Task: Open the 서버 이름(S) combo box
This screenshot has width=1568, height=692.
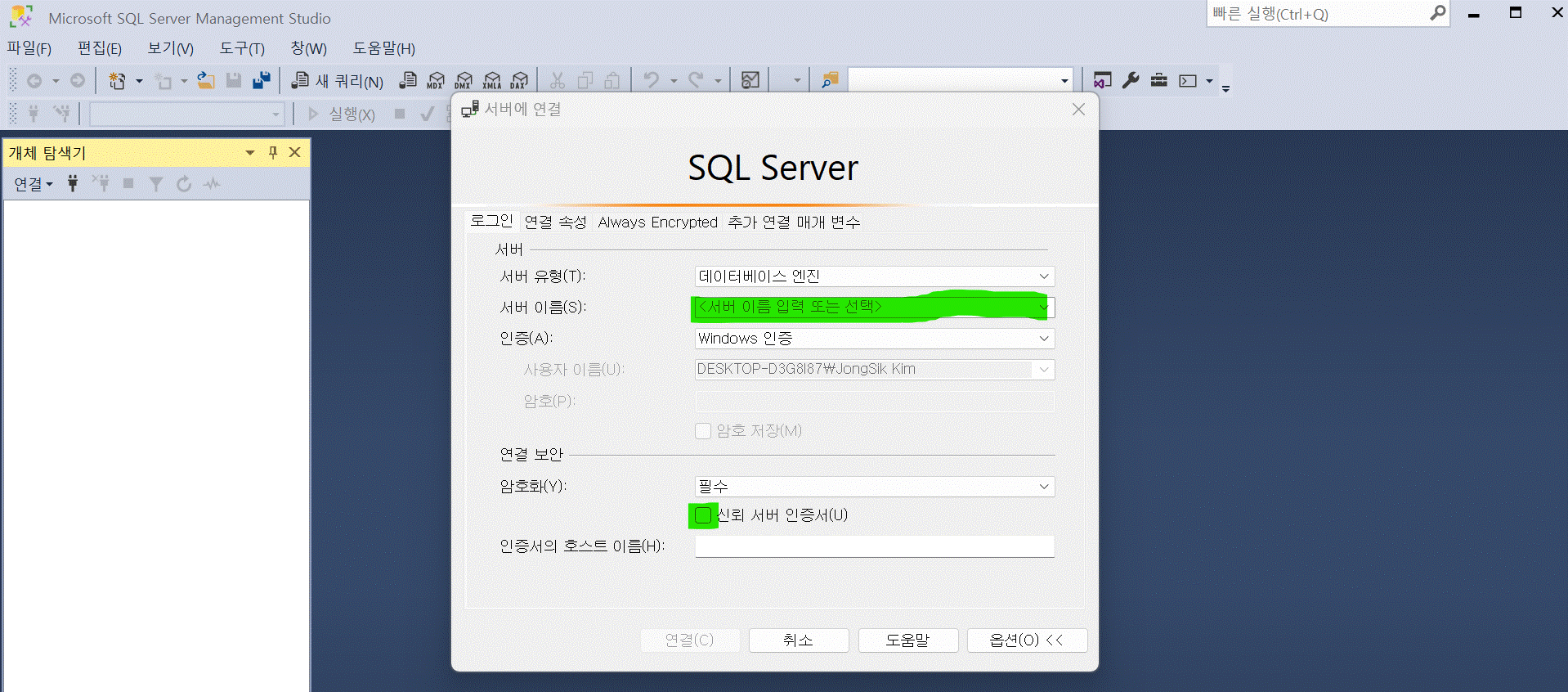Action: point(875,308)
